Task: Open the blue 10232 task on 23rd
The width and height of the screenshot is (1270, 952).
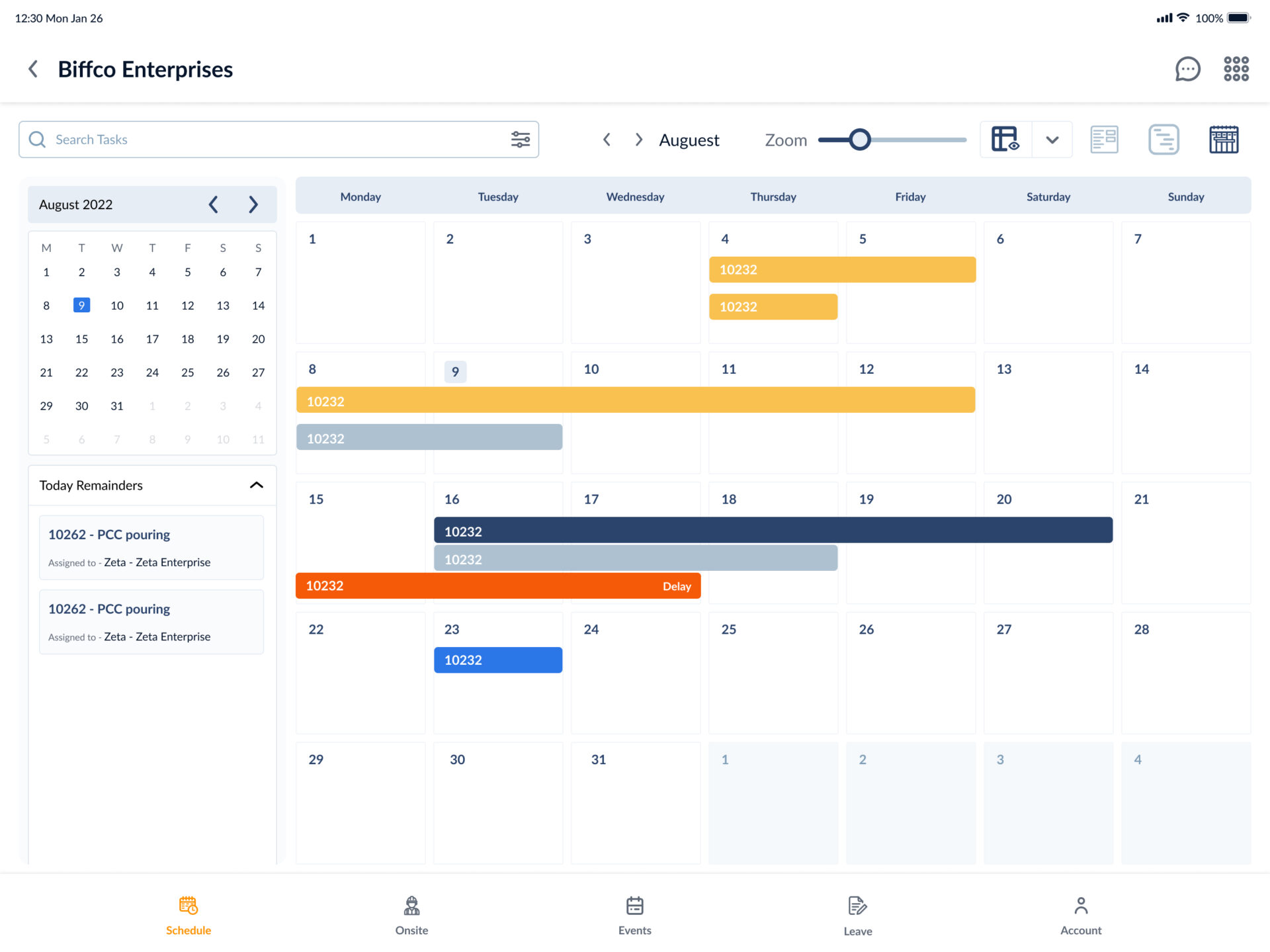Action: point(497,660)
